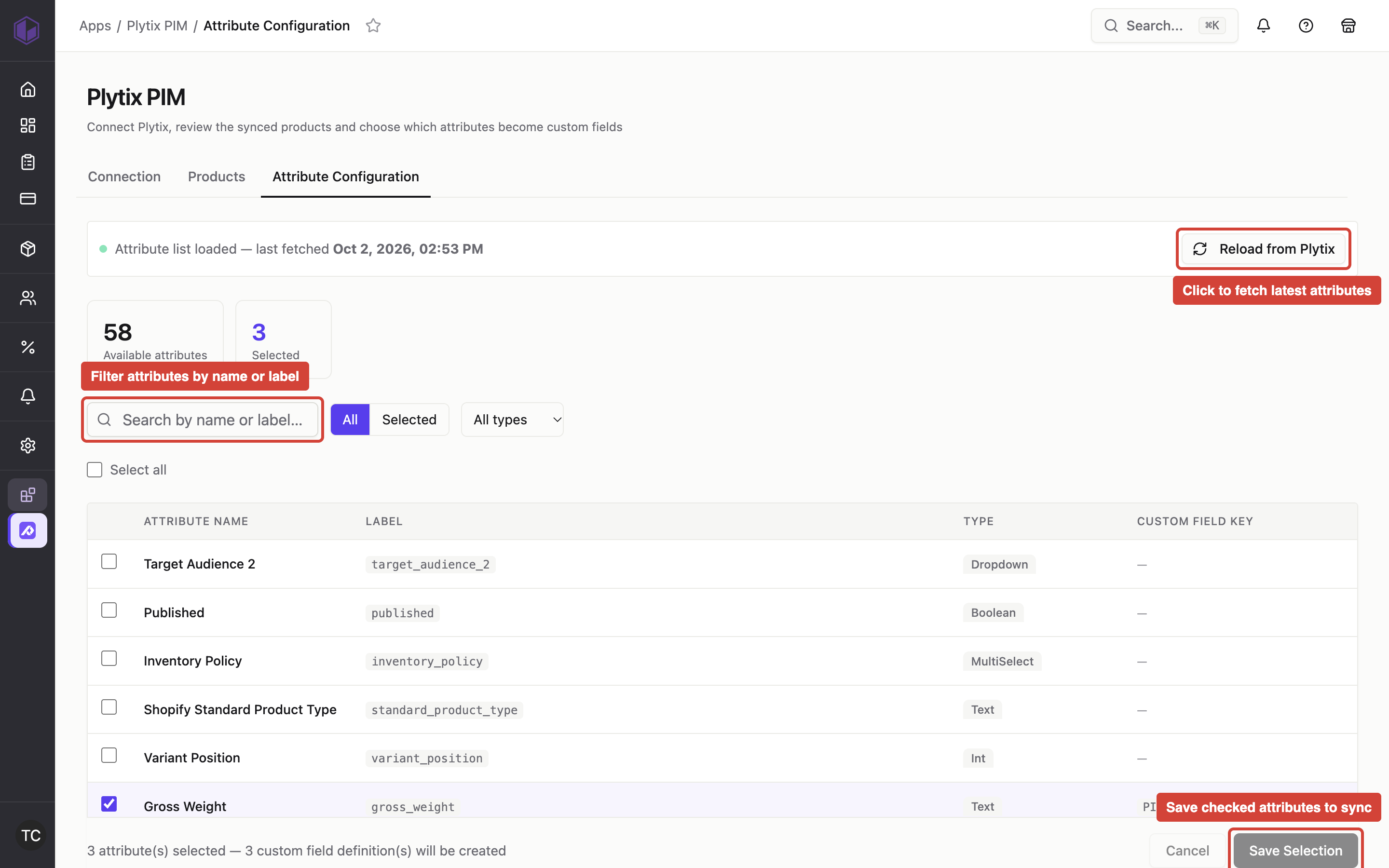Open the credit card icon in sidebar
This screenshot has height=868, width=1389.
pyautogui.click(x=27, y=198)
